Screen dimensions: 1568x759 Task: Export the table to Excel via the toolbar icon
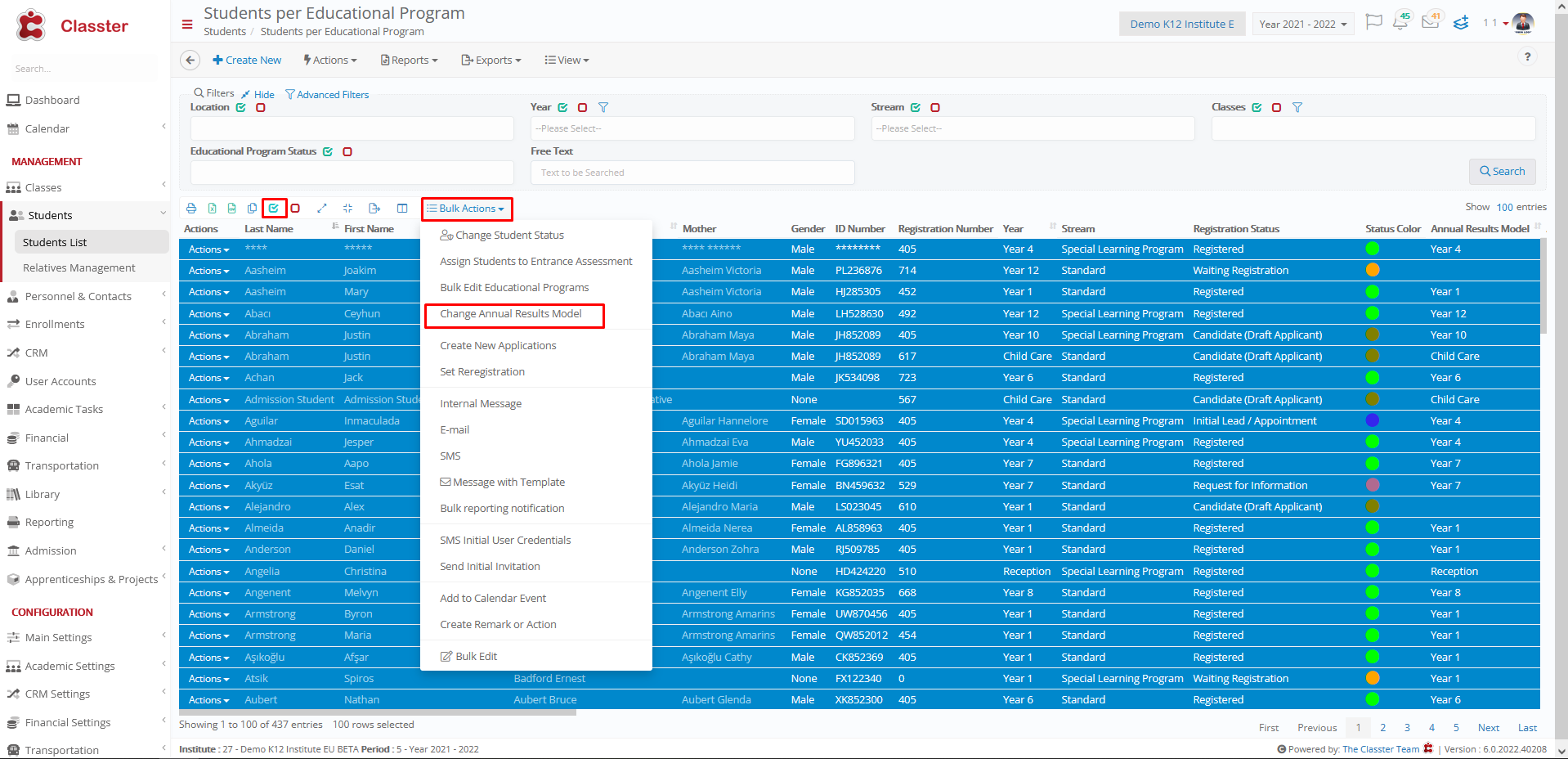click(x=212, y=209)
